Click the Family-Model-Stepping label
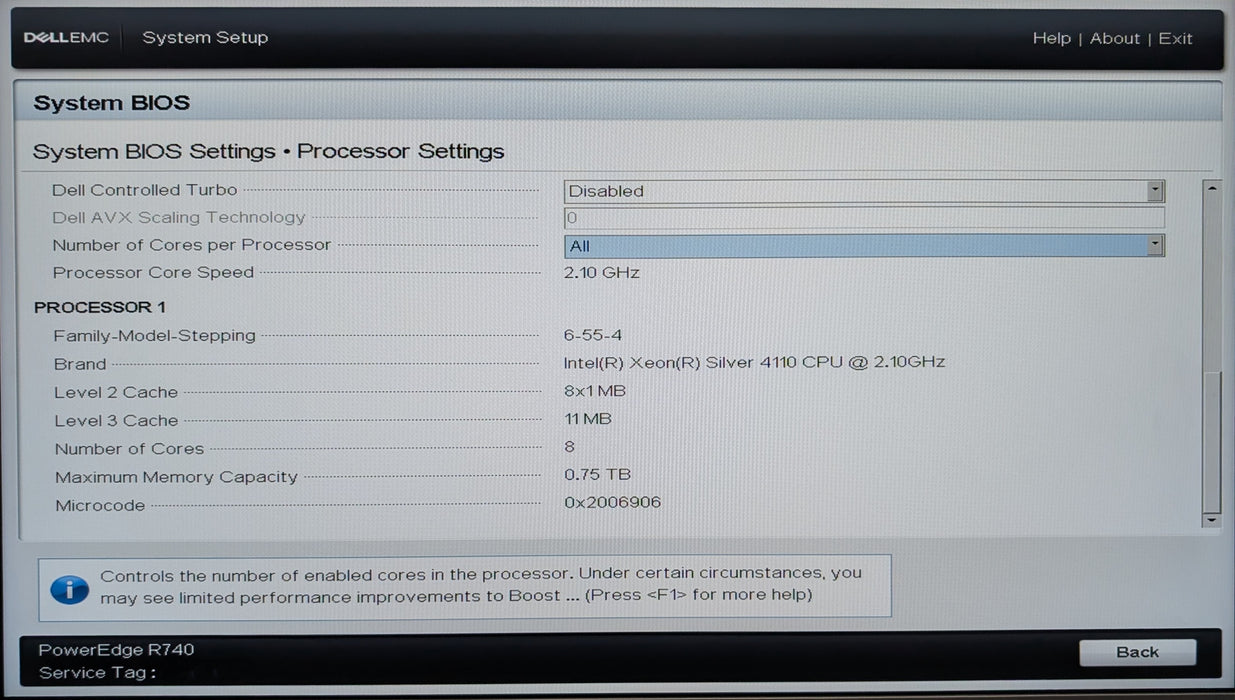This screenshot has width=1235, height=700. pos(154,336)
